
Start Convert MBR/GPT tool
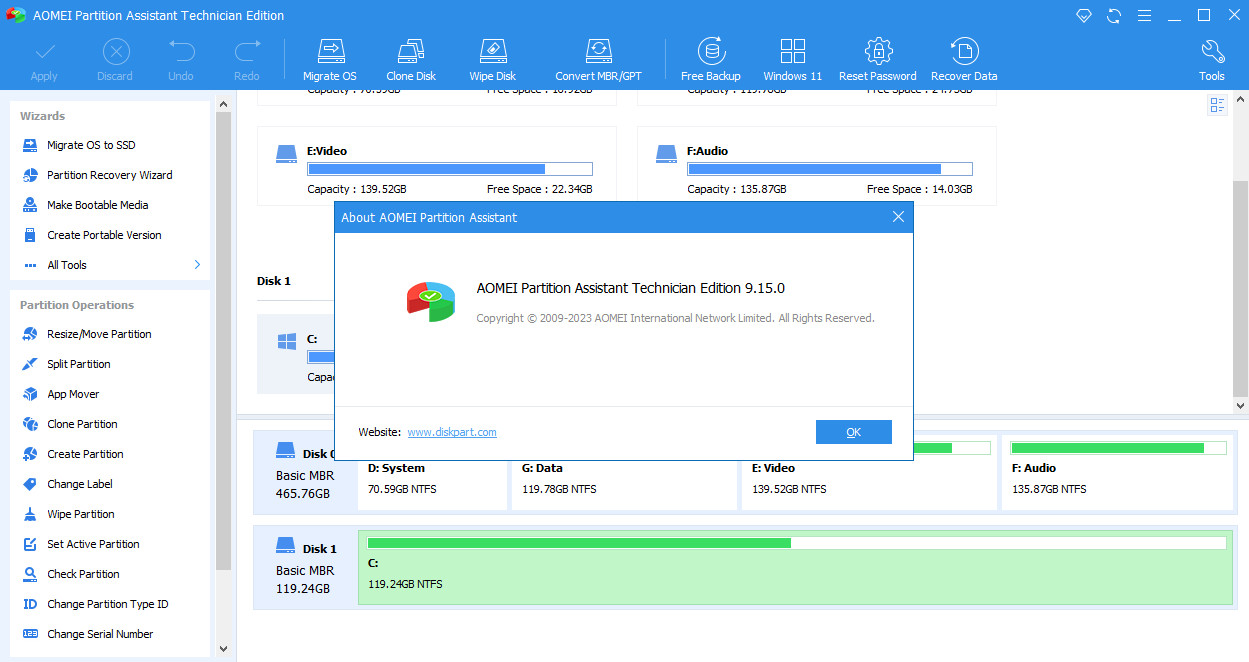point(598,60)
